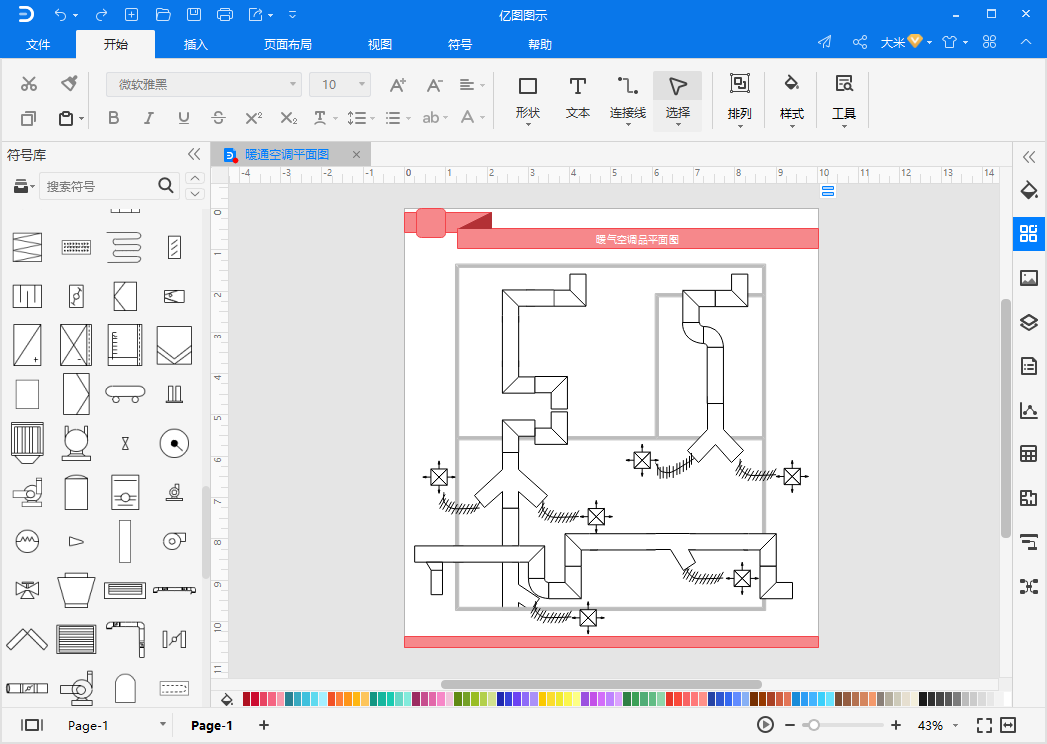This screenshot has width=1047, height=744.
Task: Toggle Subscript formatting
Action: point(288,118)
